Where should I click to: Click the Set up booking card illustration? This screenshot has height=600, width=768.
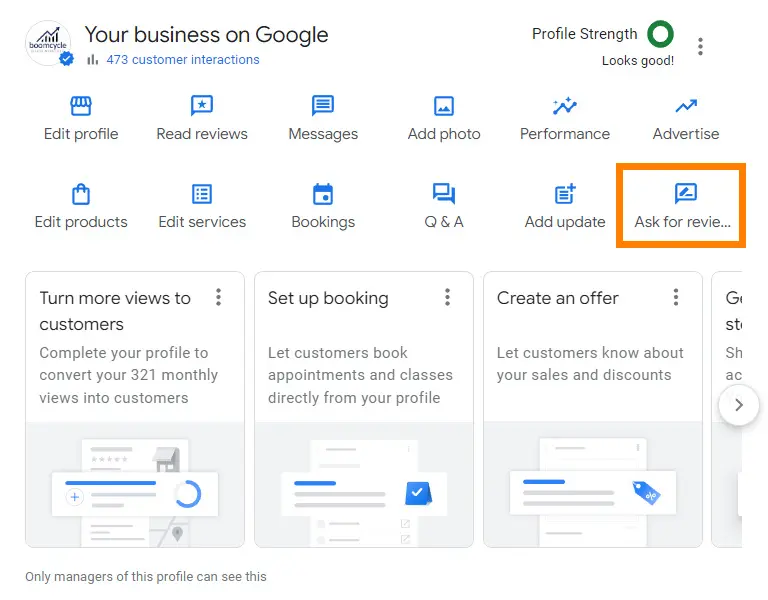pyautogui.click(x=364, y=485)
